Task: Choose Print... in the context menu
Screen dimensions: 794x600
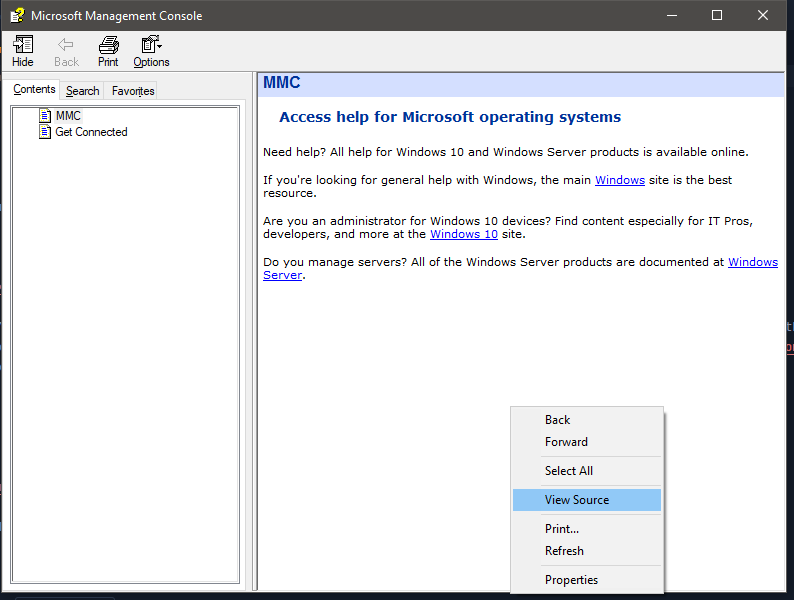Action: [587, 529]
